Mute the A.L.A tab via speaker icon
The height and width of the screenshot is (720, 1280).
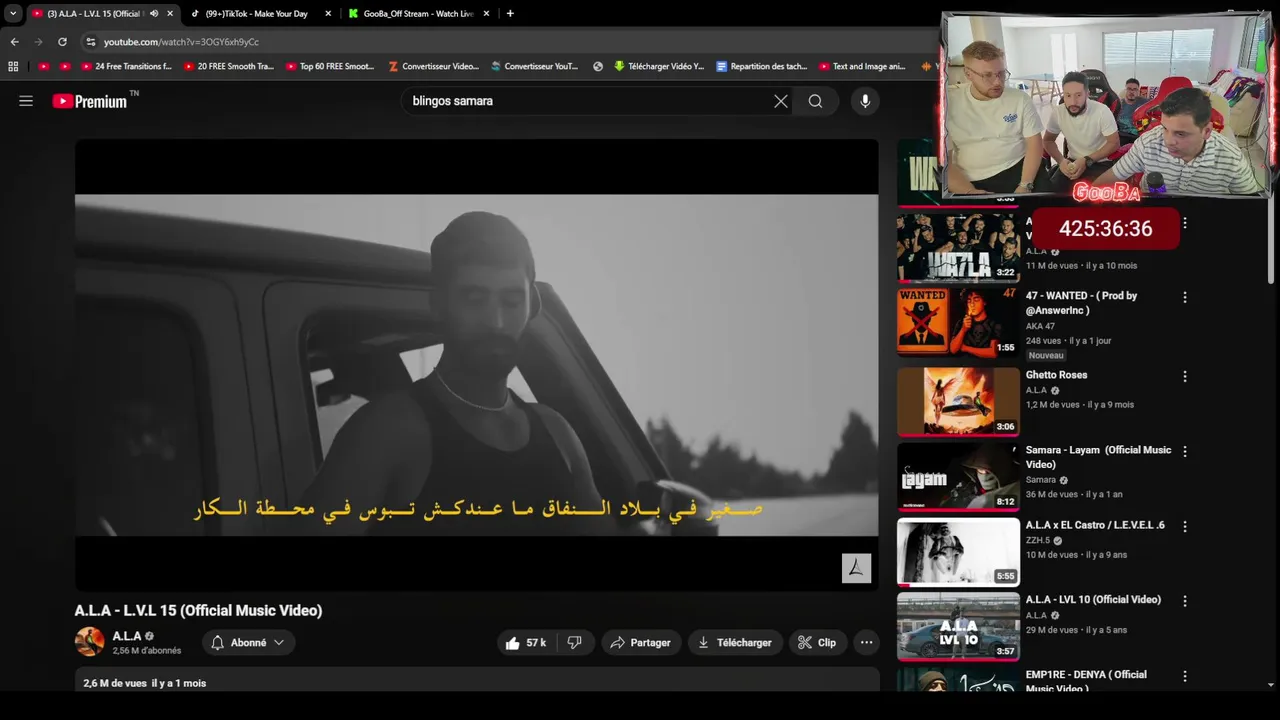point(154,13)
